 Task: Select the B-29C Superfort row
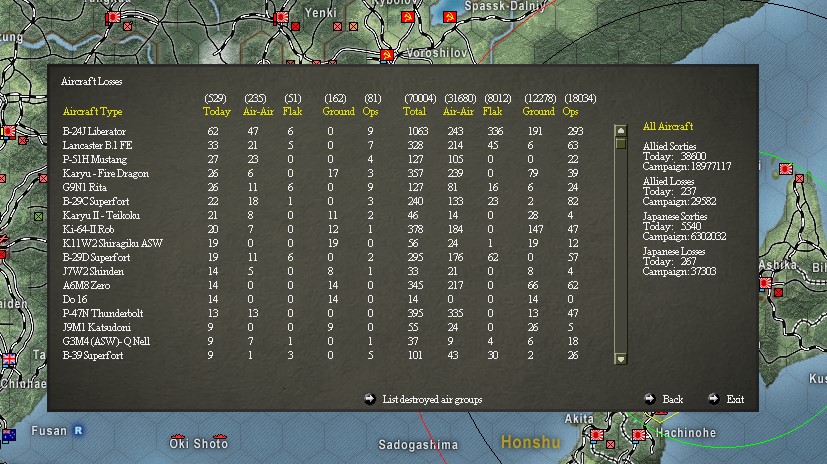[323, 201]
